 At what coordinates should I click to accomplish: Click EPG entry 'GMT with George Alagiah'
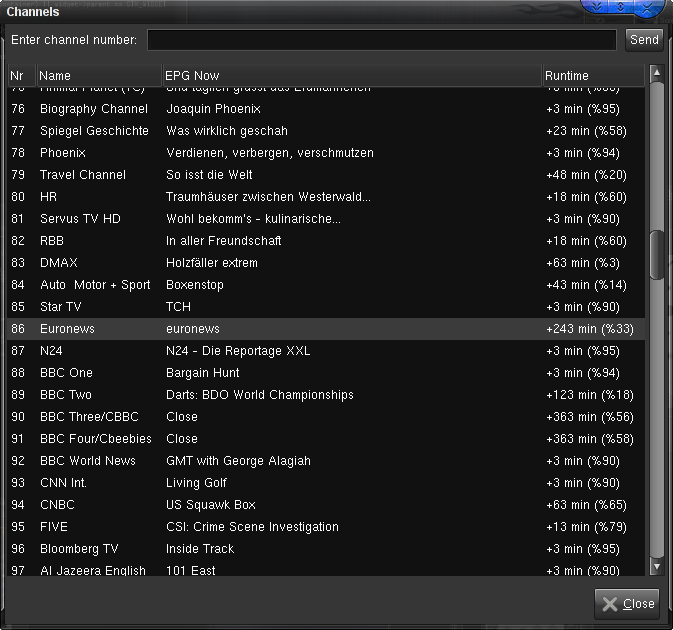coord(239,461)
